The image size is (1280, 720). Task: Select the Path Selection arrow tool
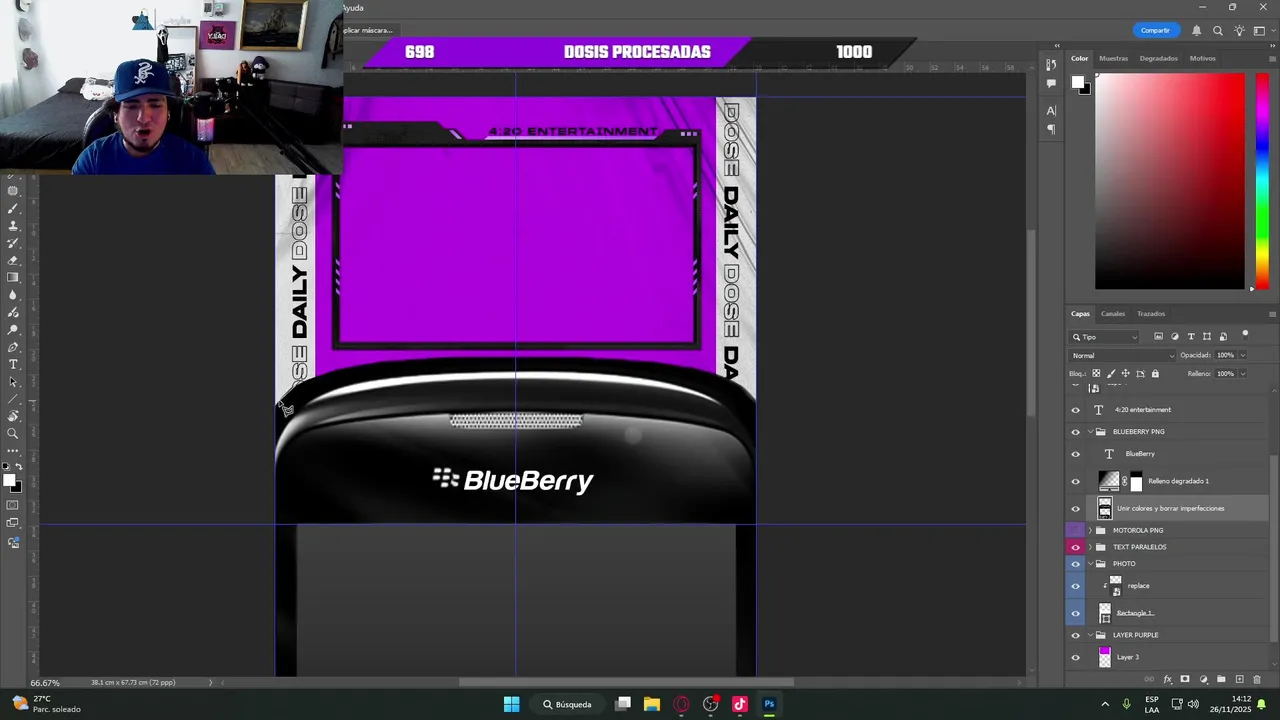[x=13, y=382]
